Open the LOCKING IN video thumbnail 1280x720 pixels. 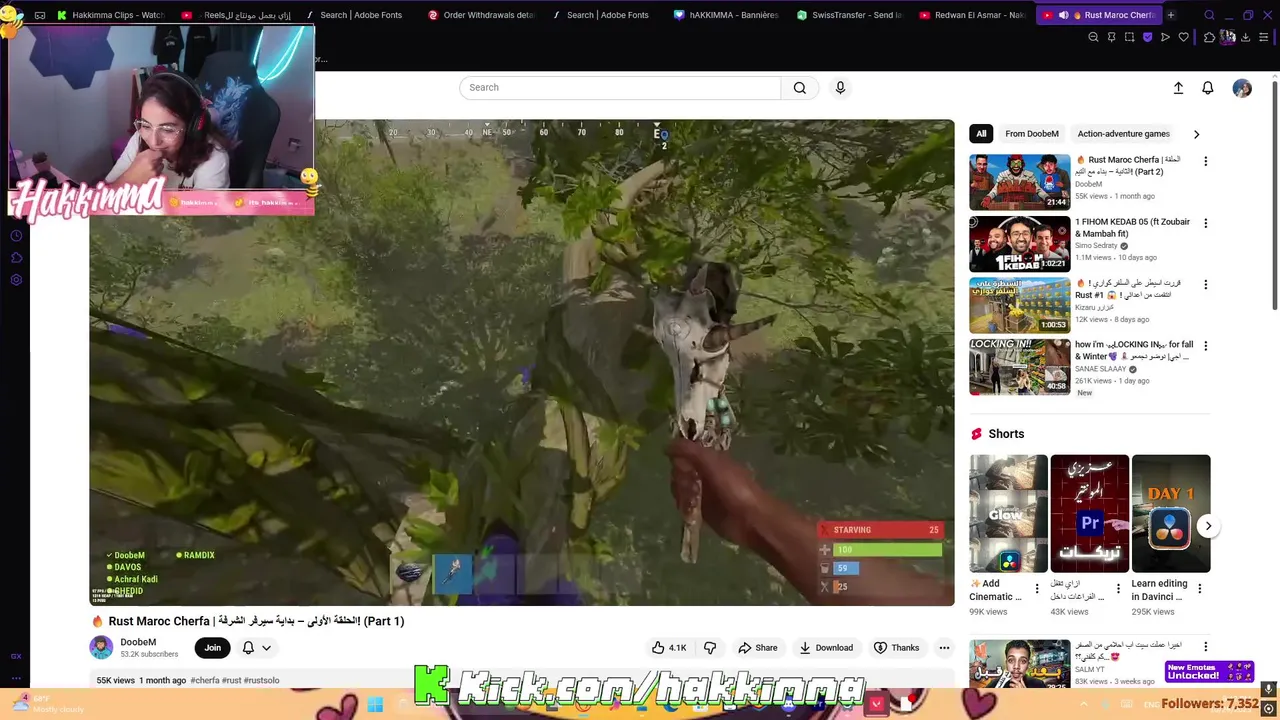pos(1019,367)
